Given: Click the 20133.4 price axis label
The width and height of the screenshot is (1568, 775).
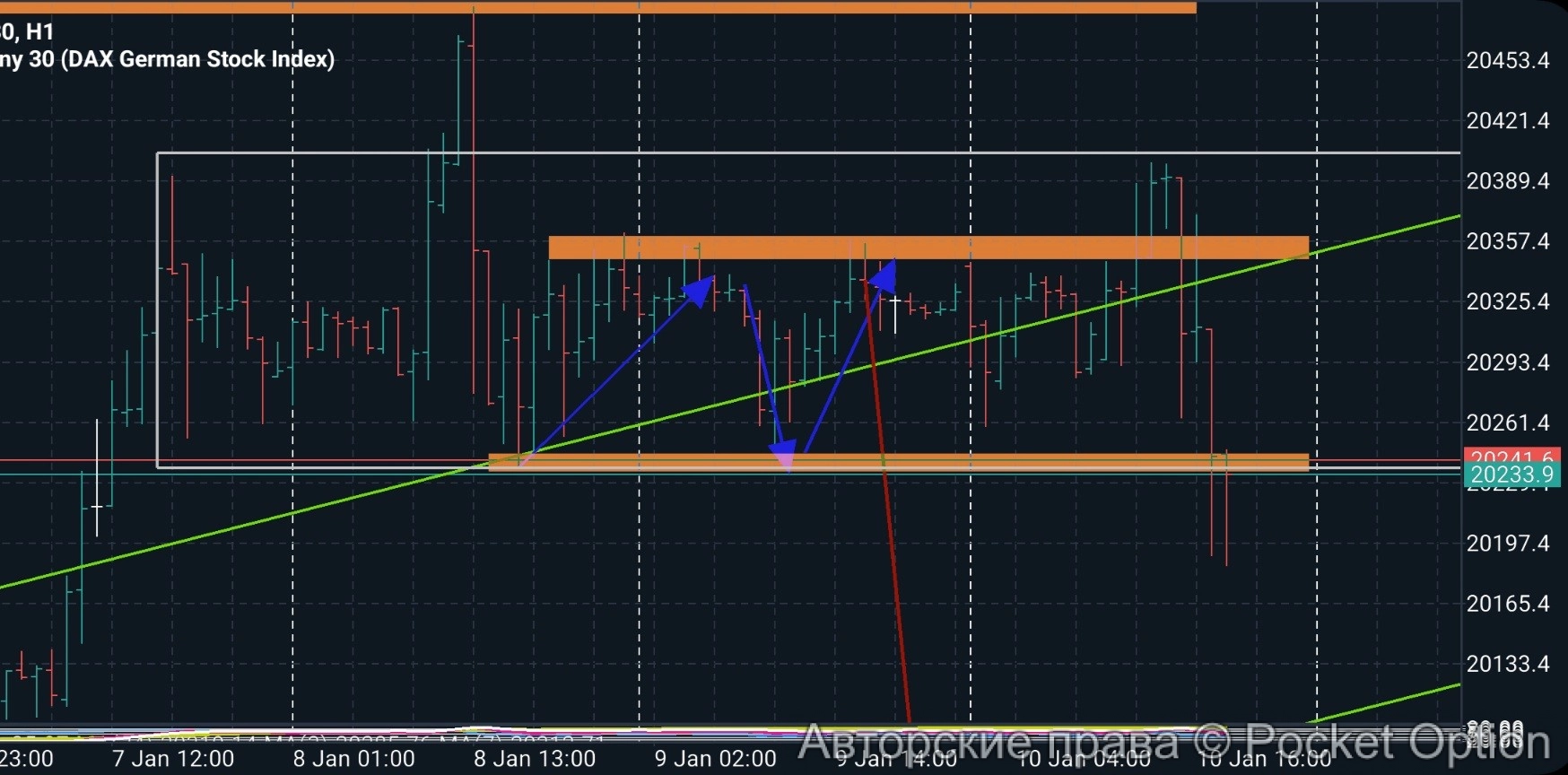Looking at the screenshot, I should (x=1507, y=664).
